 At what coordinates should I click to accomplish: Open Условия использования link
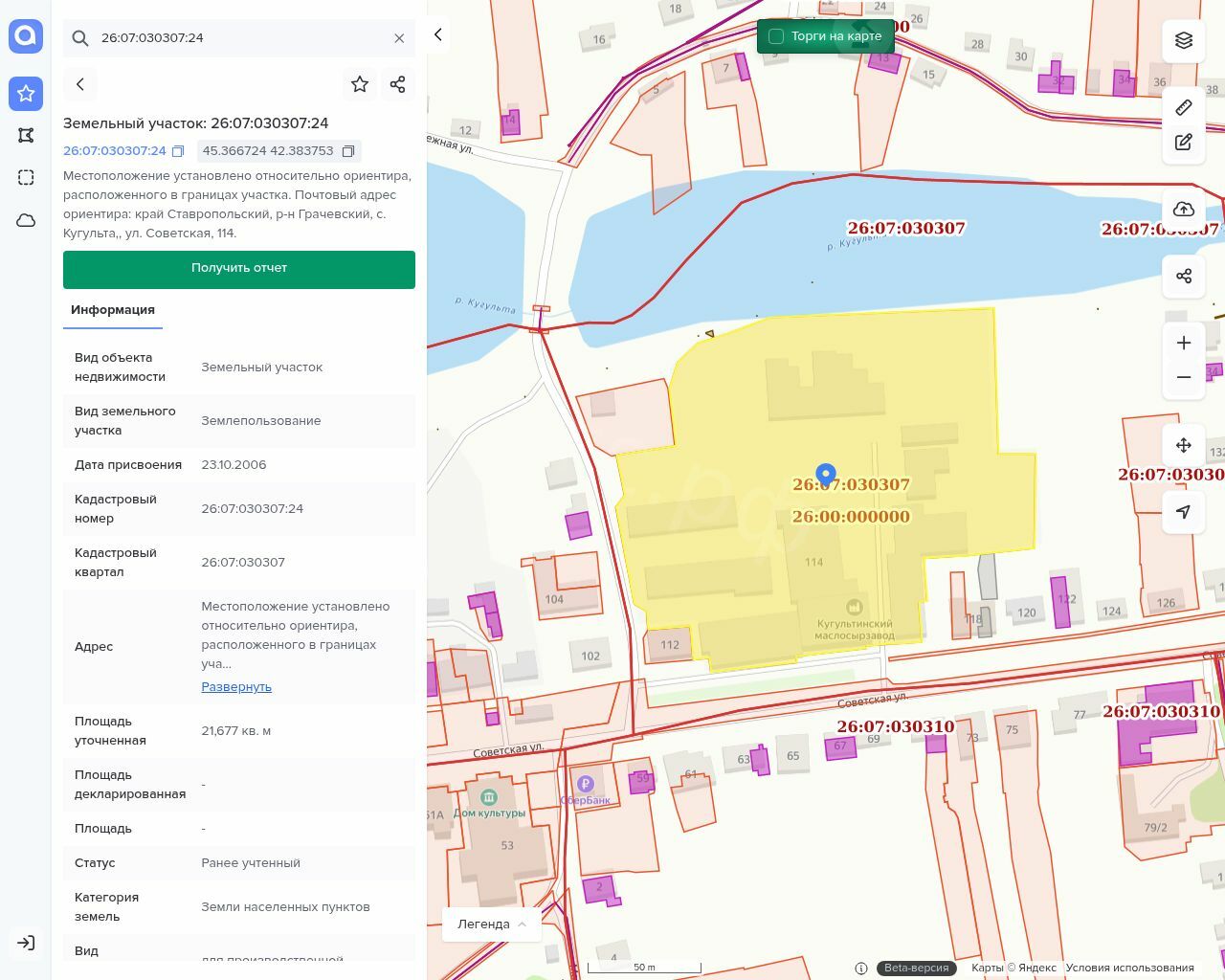pyautogui.click(x=1129, y=968)
